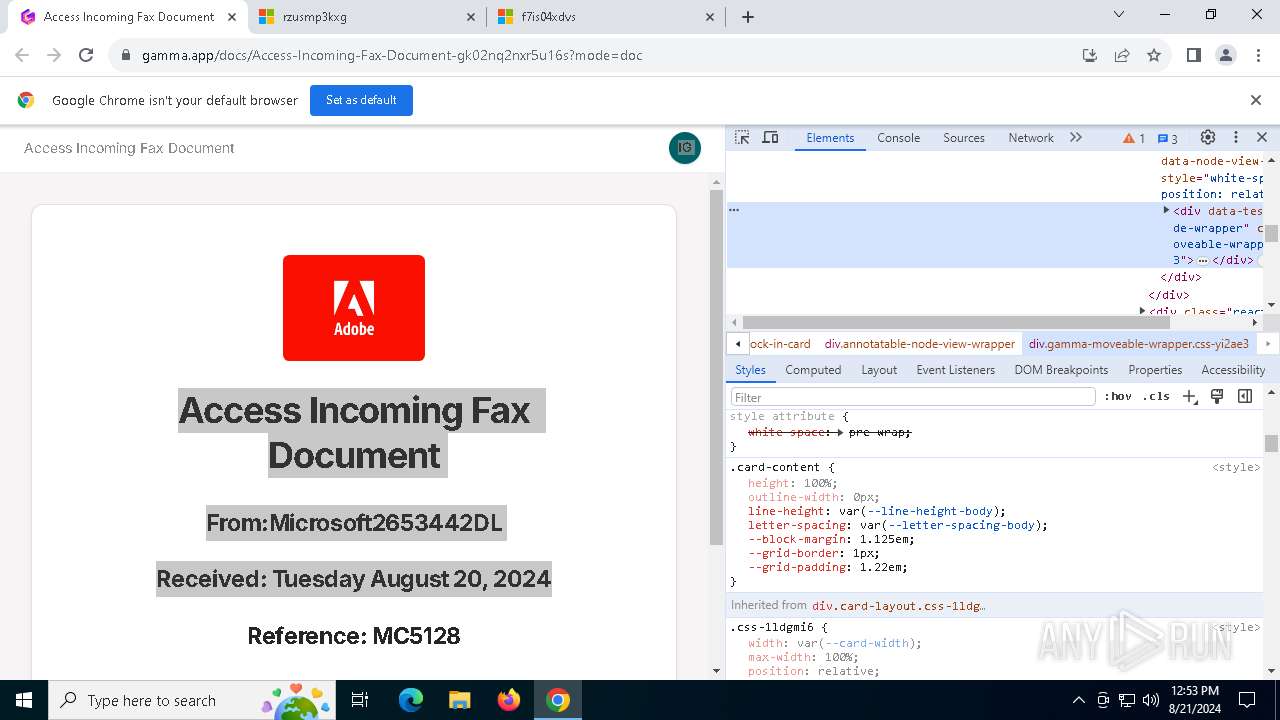
Task: Click the Chrome forward arrow
Action: pos(54,55)
